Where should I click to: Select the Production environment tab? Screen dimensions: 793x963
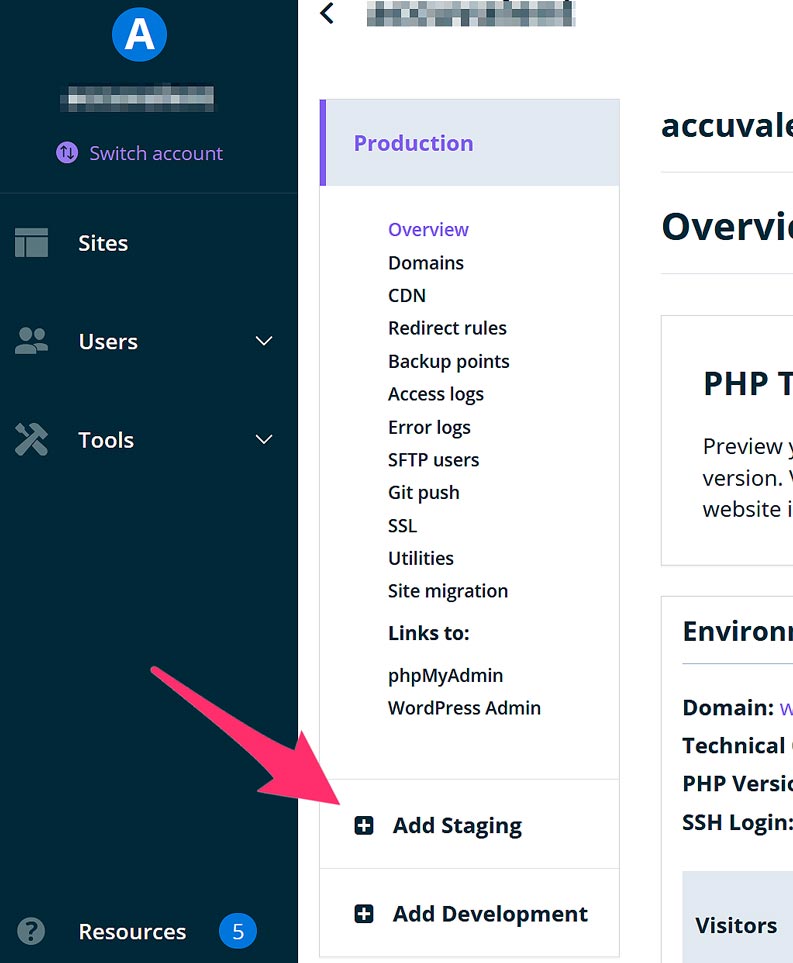tap(414, 143)
